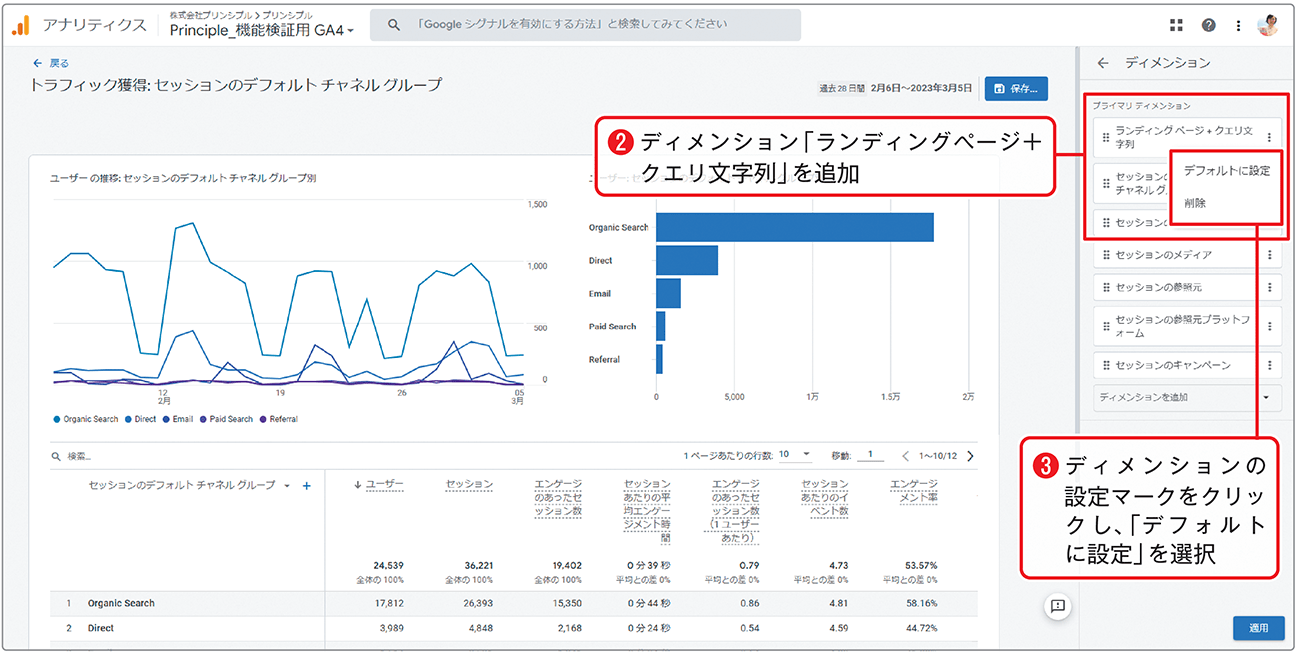Go to the previous table page

click(906, 456)
